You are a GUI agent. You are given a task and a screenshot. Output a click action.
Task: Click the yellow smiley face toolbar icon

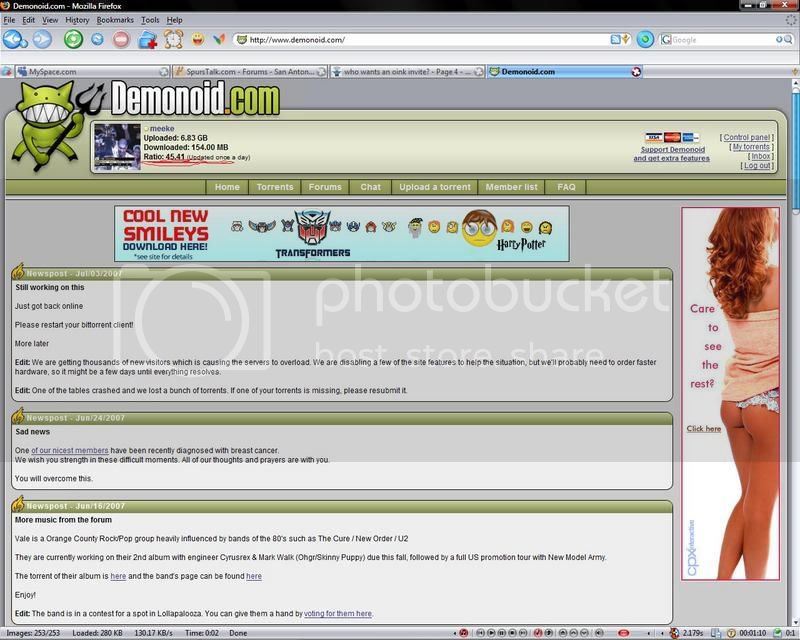pyautogui.click(x=198, y=39)
